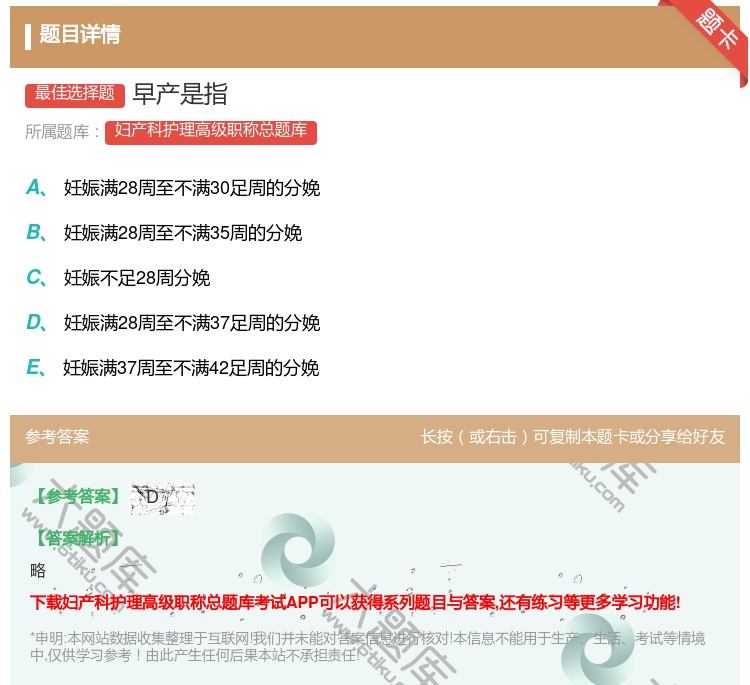Select option A: 妊娠满28周至不满30足周的分娩
The height and width of the screenshot is (685, 750).
click(x=173, y=188)
